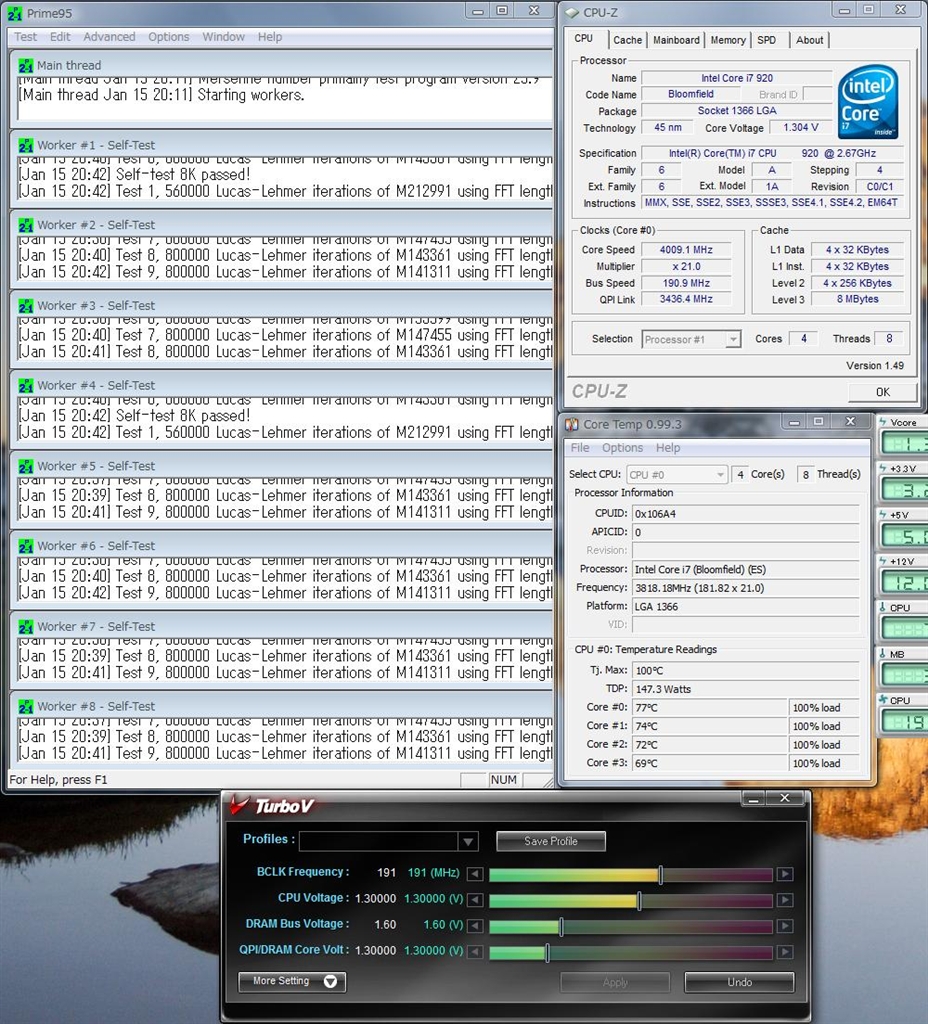Switch to the SPD tab in CPU-Z

(x=767, y=40)
